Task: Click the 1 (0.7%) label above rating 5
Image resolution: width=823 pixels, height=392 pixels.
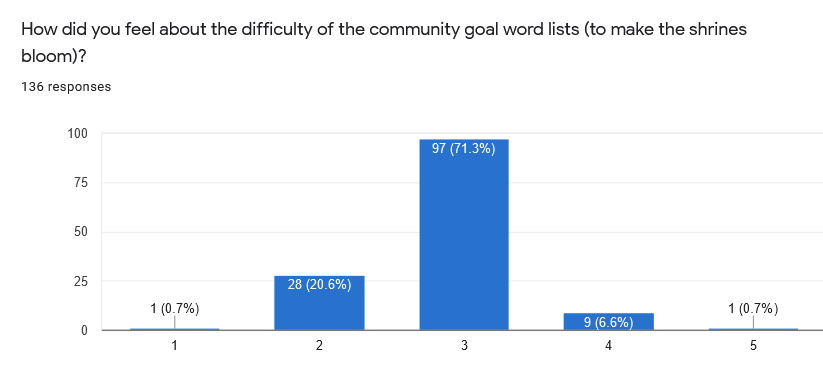Action: pos(753,309)
